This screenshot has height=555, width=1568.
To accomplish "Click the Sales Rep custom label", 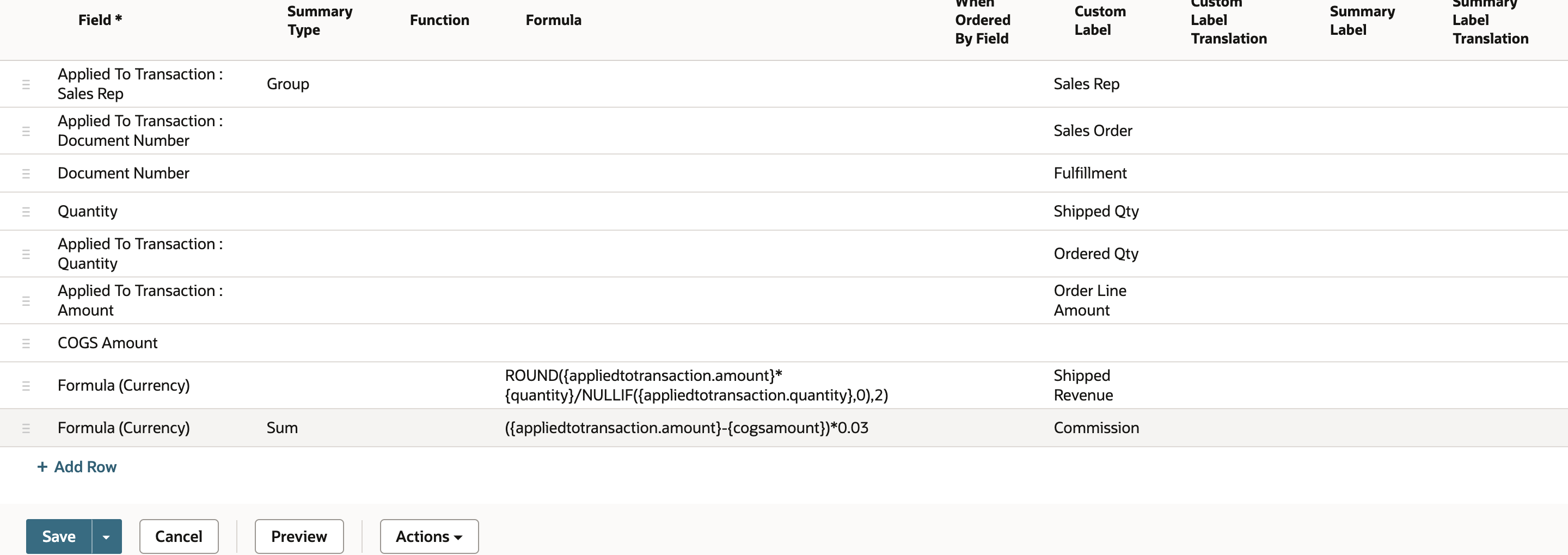I will (x=1087, y=84).
